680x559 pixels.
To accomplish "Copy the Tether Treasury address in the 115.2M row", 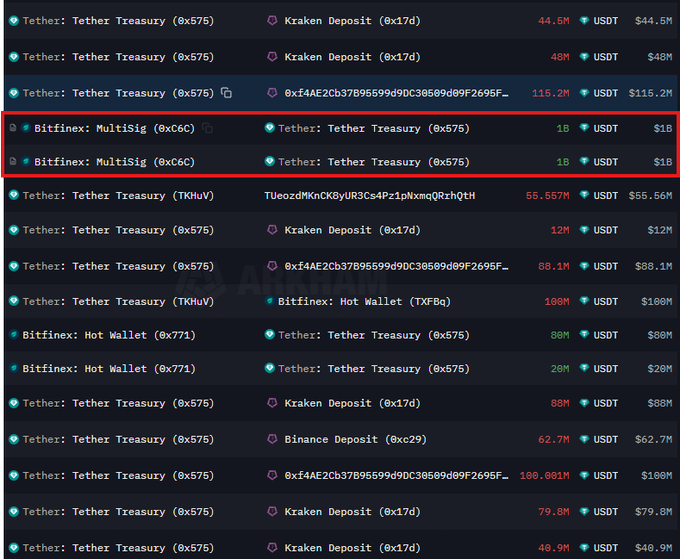I will pos(226,93).
